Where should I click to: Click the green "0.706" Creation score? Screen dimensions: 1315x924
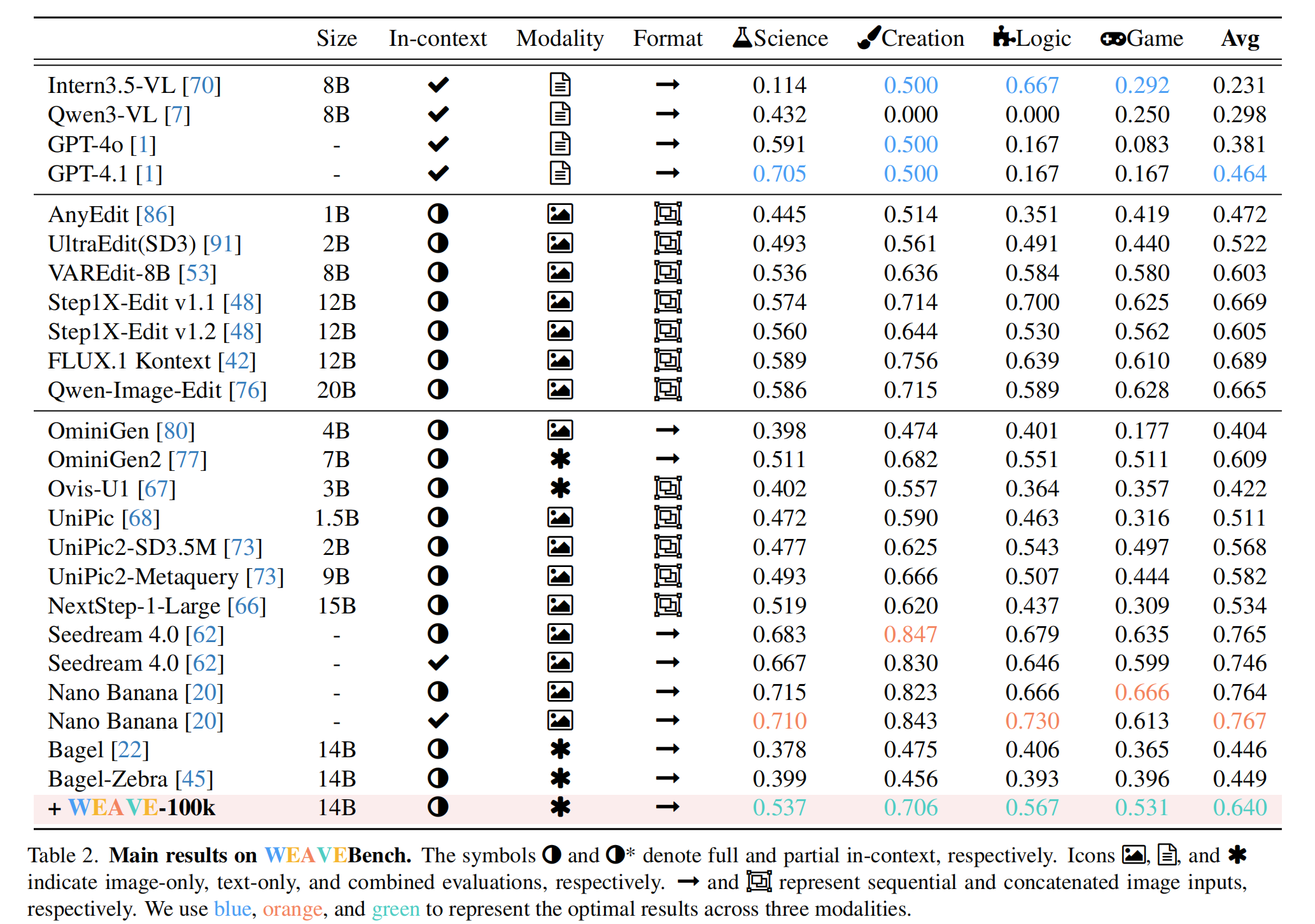[x=911, y=808]
